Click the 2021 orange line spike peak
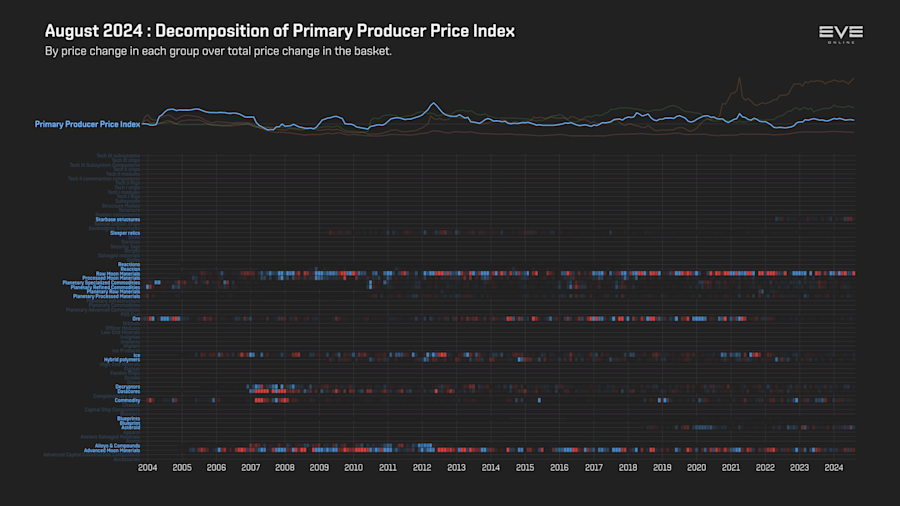 739,78
